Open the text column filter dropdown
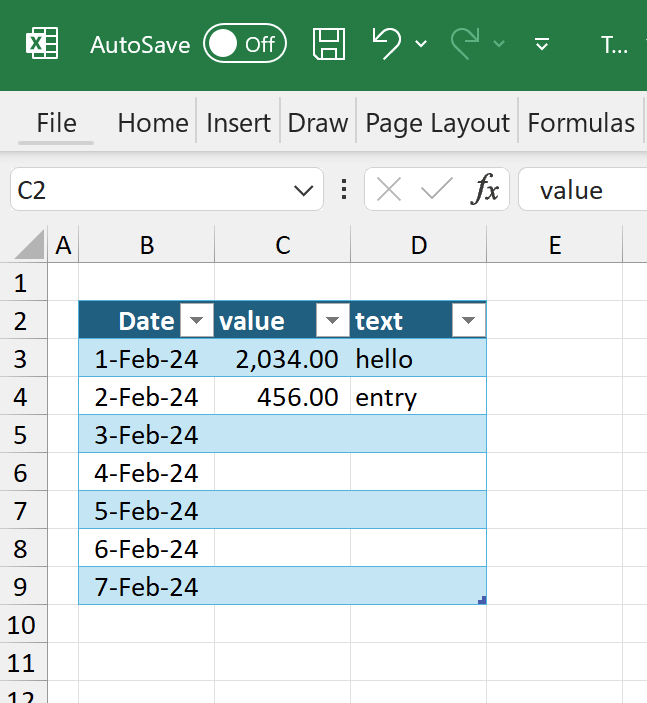 (468, 320)
